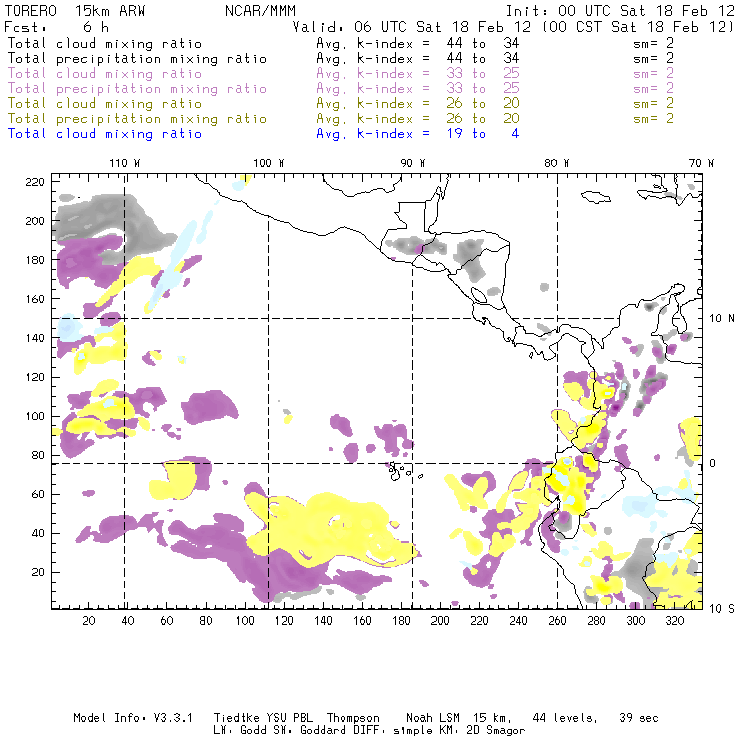Image resolution: width=740 pixels, height=740 pixels.
Task: Select the '90 W' longitude label
Action: coord(412,163)
